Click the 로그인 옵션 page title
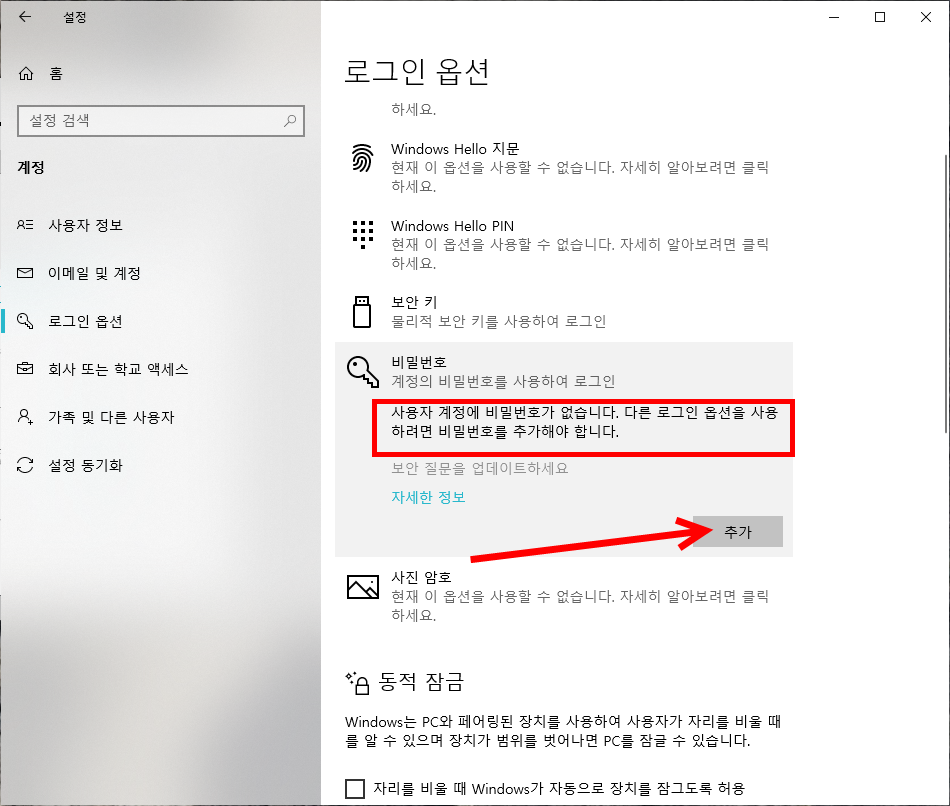 pyautogui.click(x=416, y=72)
